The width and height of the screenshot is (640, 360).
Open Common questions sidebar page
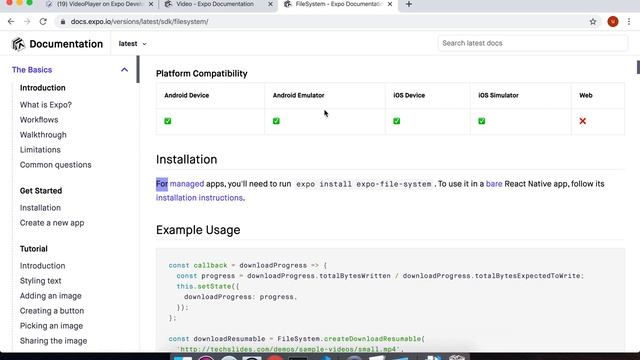coord(56,165)
